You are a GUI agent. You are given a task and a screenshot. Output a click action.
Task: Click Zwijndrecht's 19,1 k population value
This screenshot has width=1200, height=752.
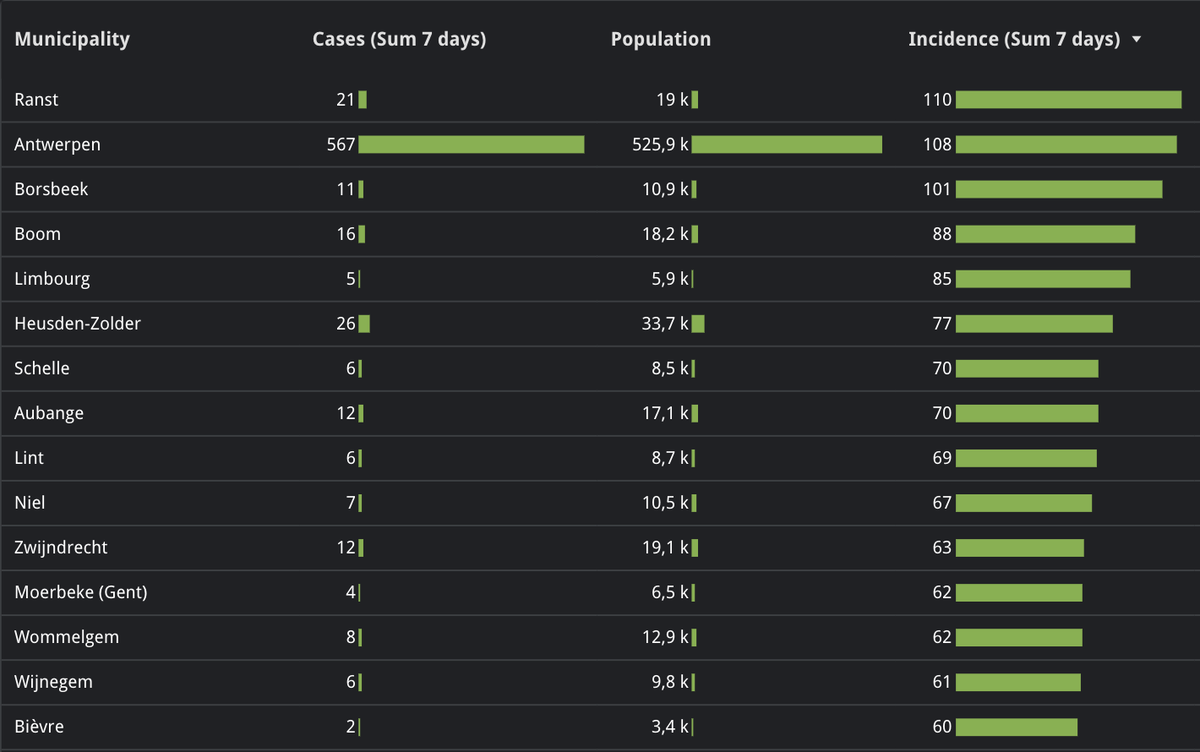click(x=666, y=548)
